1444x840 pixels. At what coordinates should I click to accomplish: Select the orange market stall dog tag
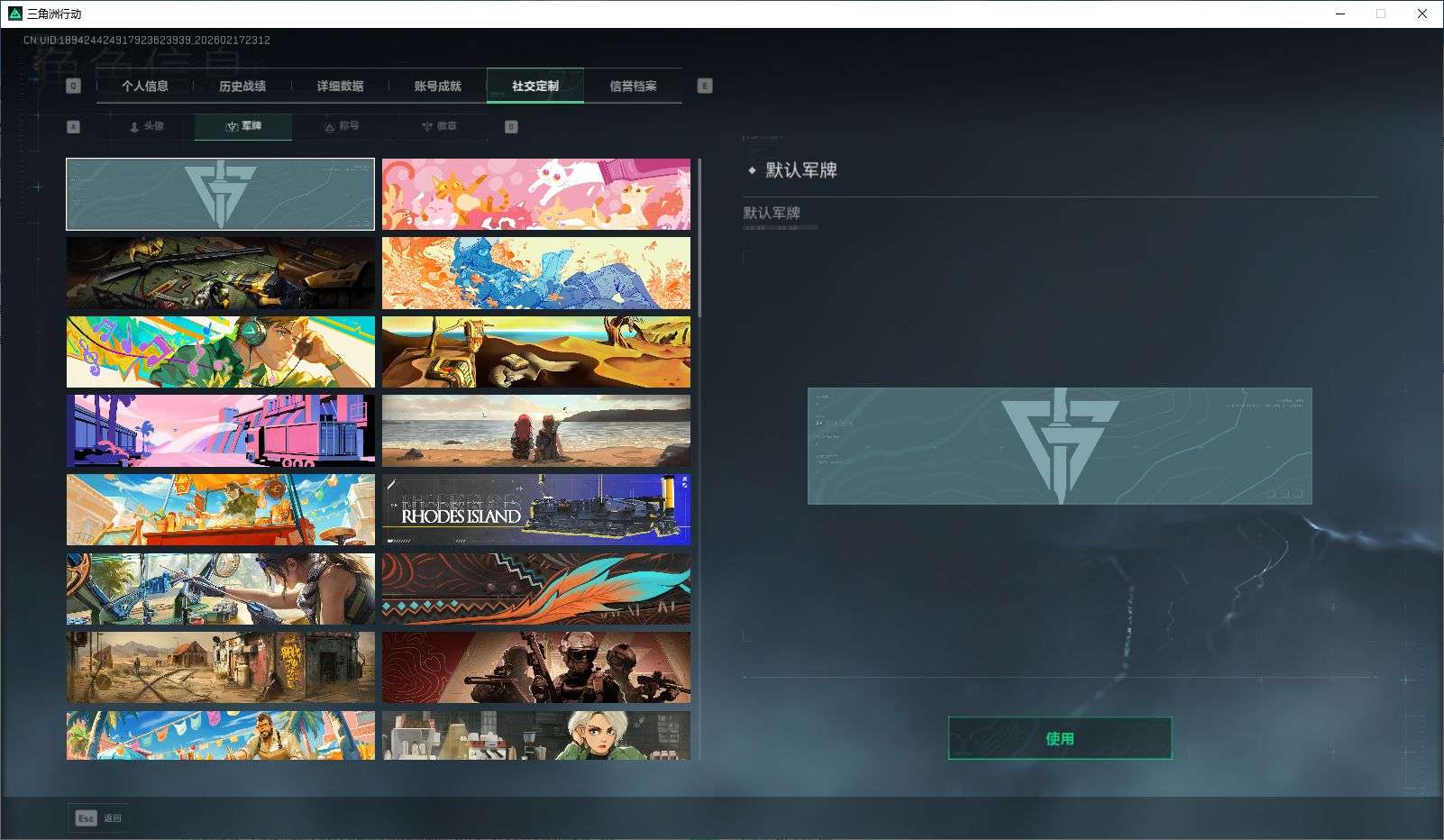pyautogui.click(x=220, y=509)
